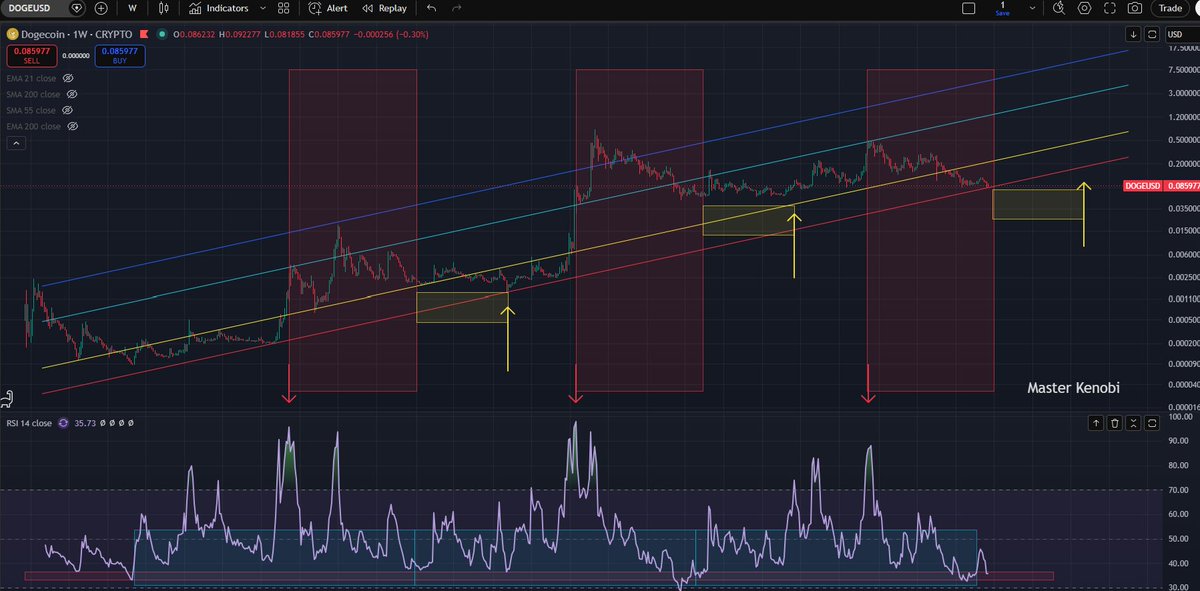The height and width of the screenshot is (591, 1200).
Task: Click the RSI purple loading icon
Action: (x=63, y=423)
